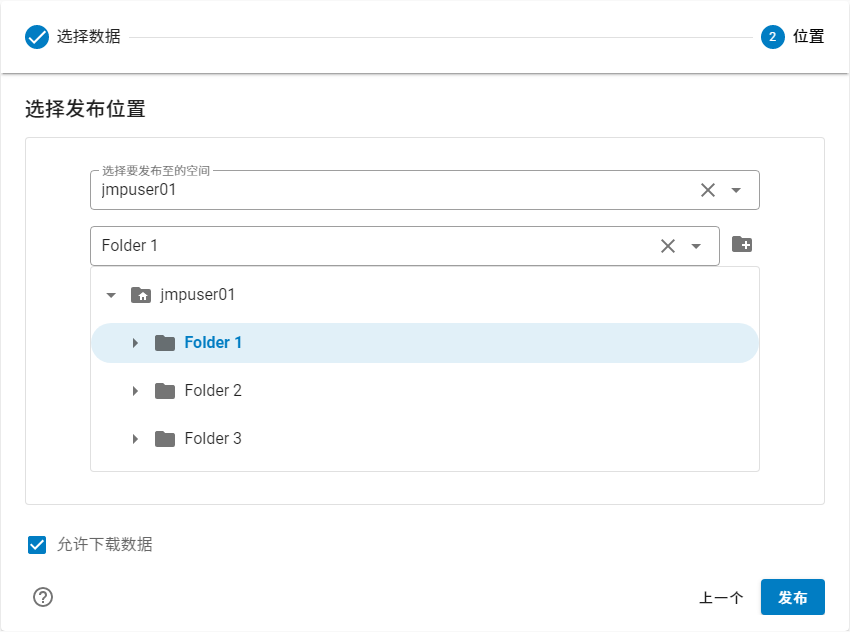Clear the Folder 1 field using X icon
The image size is (850, 632).
tap(668, 245)
